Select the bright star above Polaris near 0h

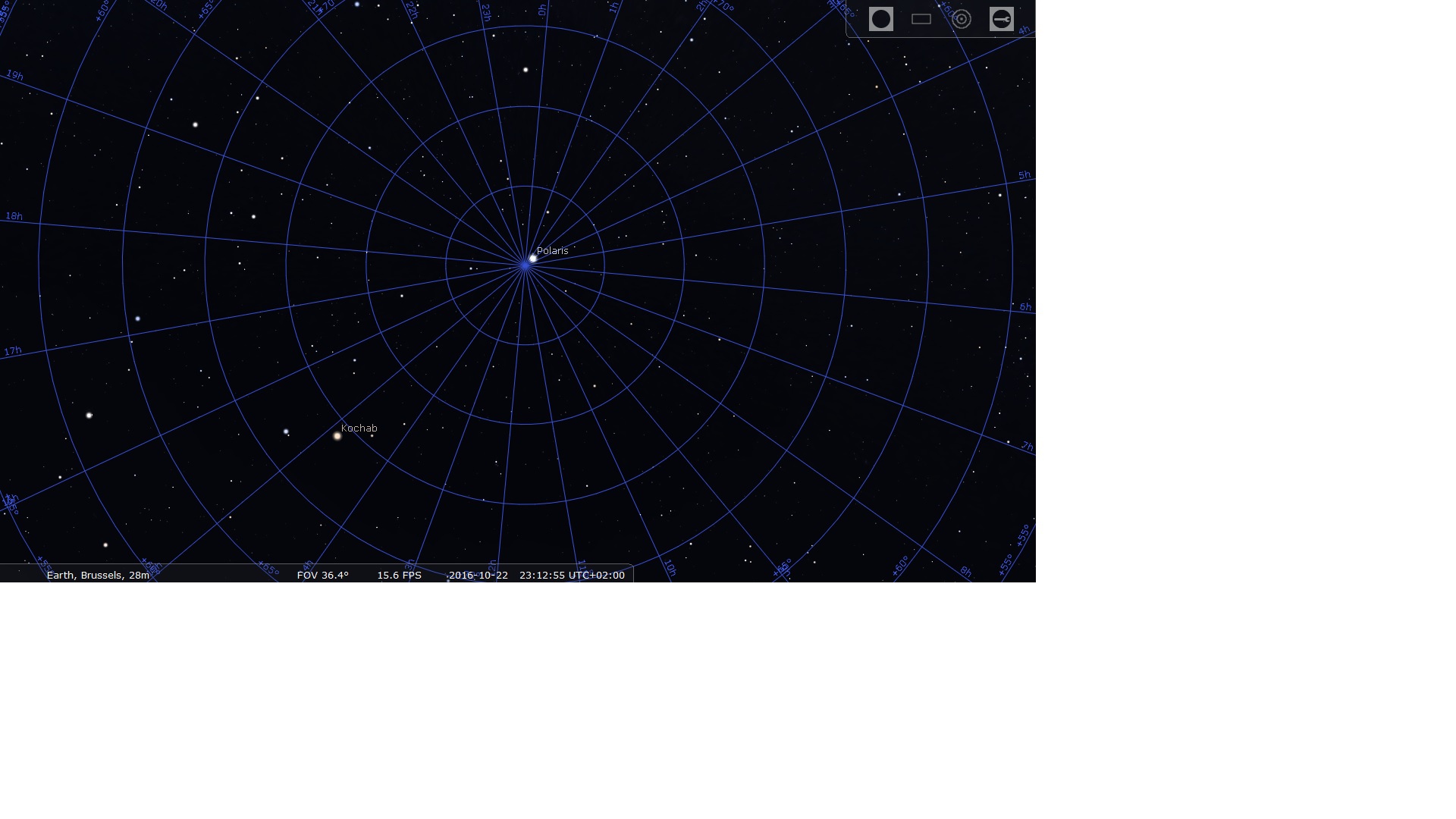click(x=526, y=70)
